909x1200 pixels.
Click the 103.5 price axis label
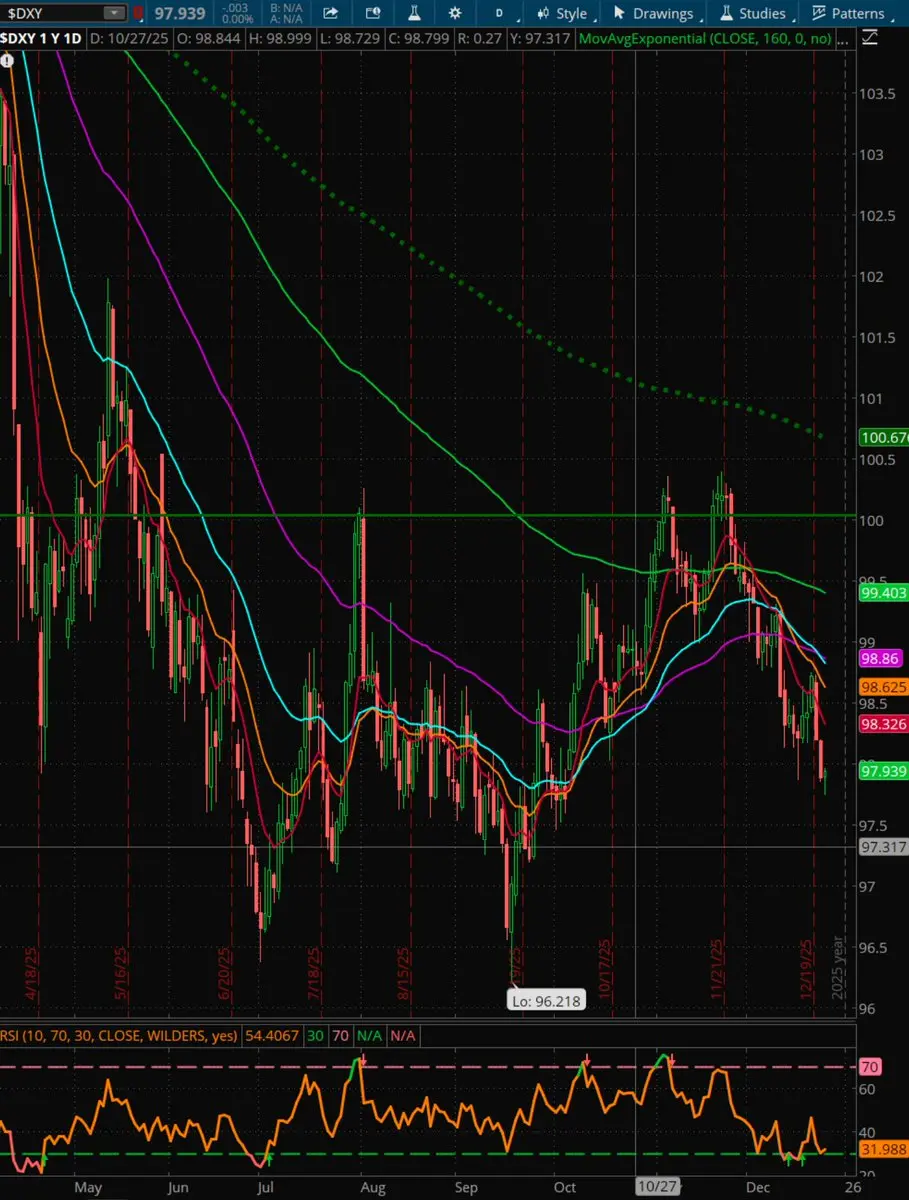(x=877, y=94)
